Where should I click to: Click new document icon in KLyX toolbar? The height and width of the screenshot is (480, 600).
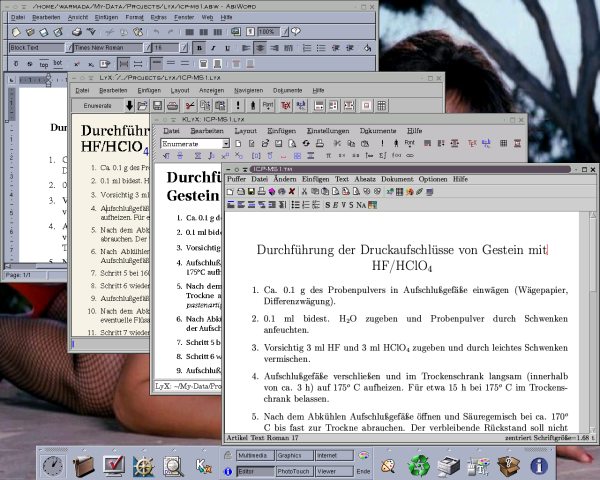[238, 144]
